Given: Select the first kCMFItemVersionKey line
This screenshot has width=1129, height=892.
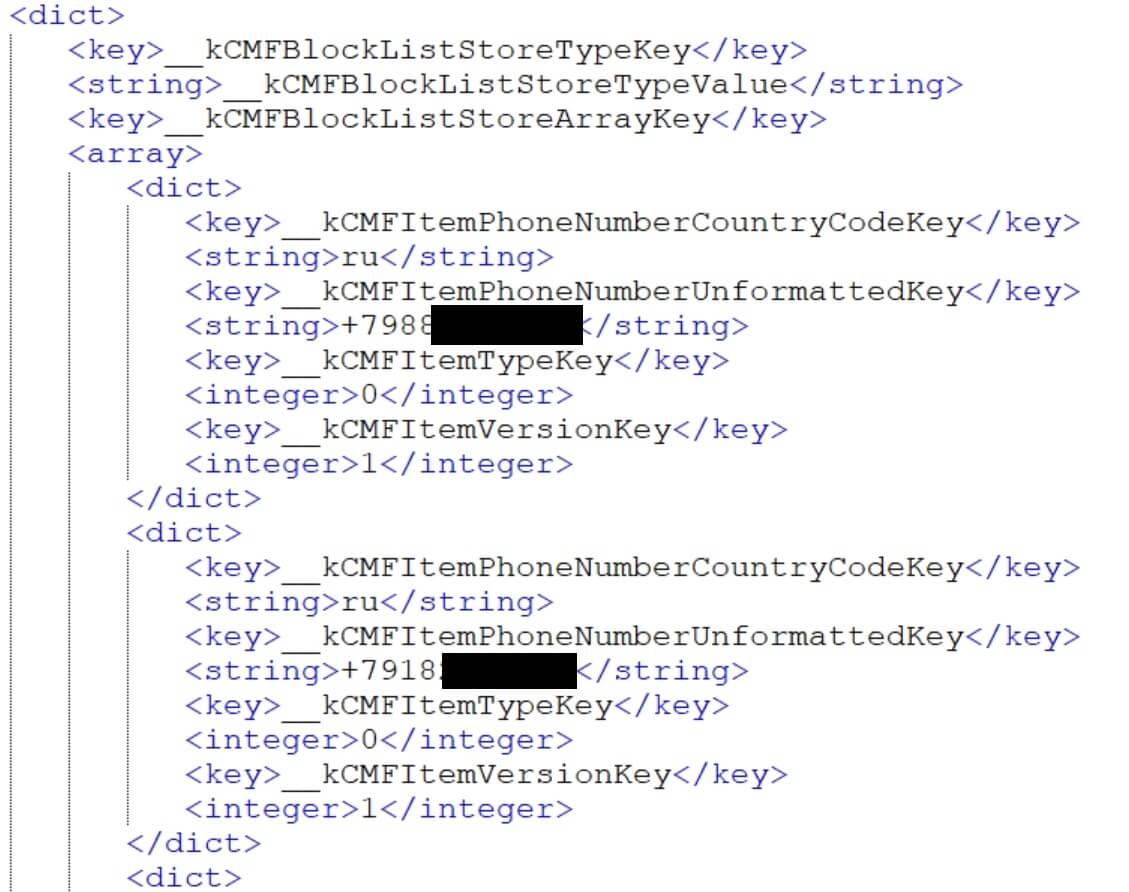Looking at the screenshot, I should tap(486, 429).
